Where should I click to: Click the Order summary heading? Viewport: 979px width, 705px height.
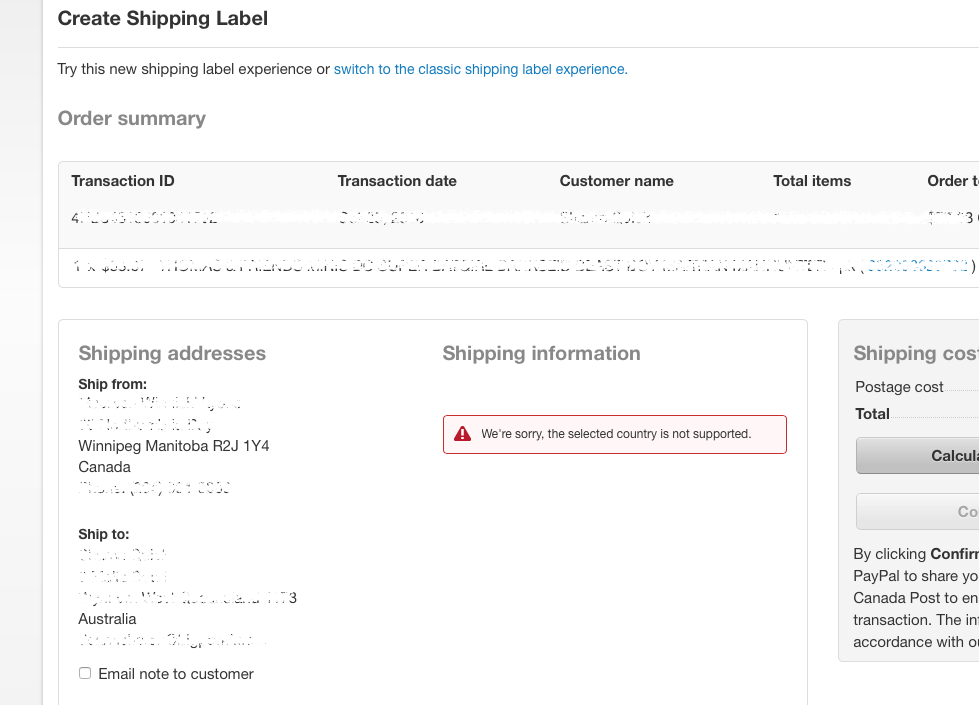point(132,118)
